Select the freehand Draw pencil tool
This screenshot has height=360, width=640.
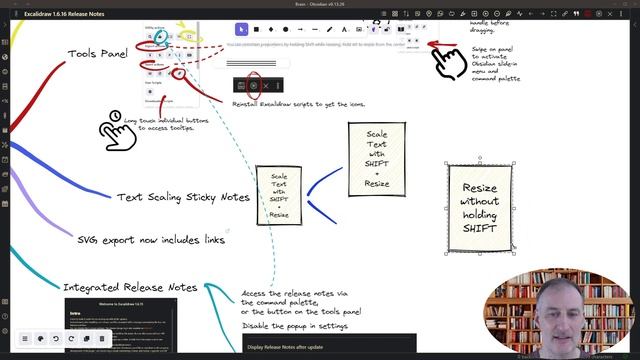click(x=330, y=29)
